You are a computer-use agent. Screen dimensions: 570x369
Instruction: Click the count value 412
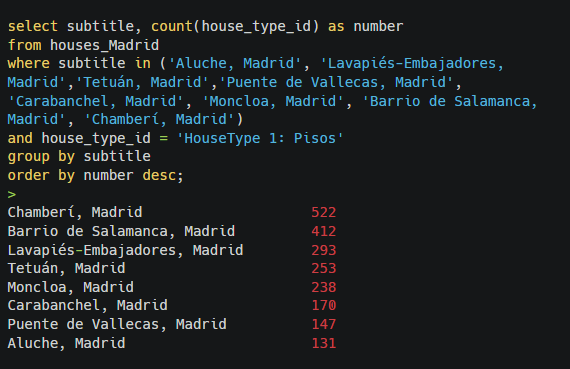pyautogui.click(x=324, y=231)
